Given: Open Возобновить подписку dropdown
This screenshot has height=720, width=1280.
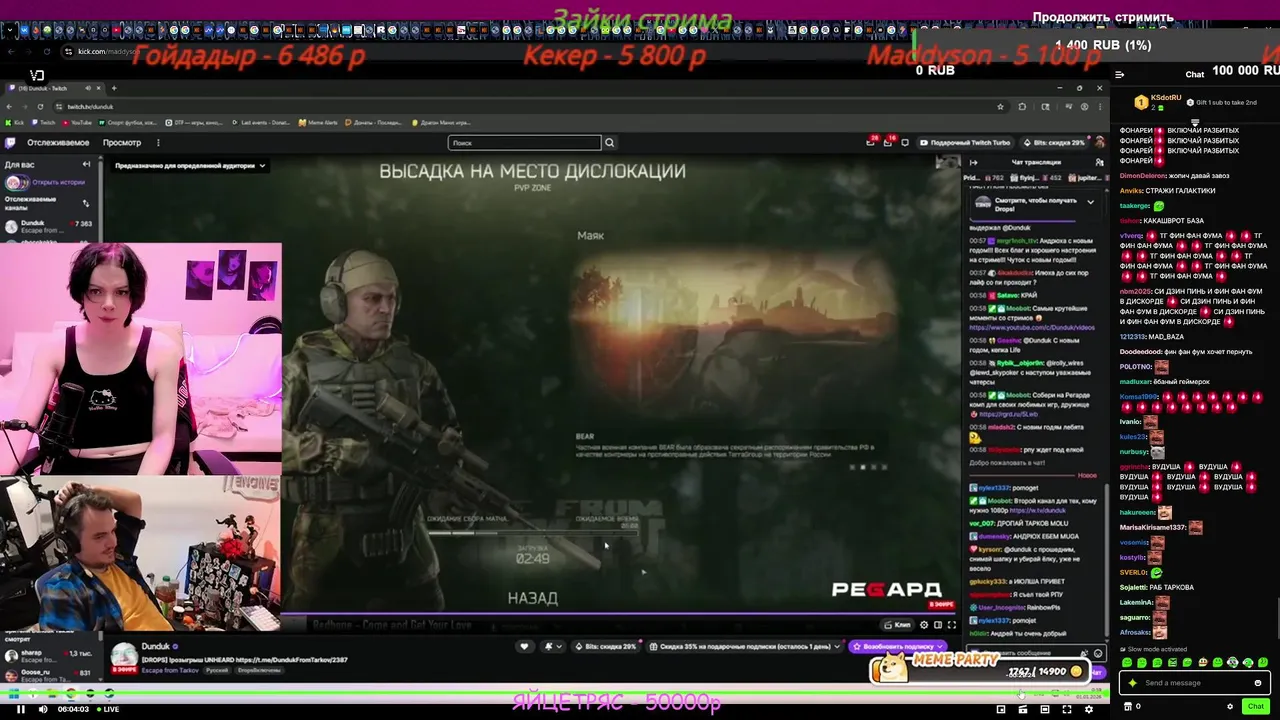Looking at the screenshot, I should tap(897, 647).
